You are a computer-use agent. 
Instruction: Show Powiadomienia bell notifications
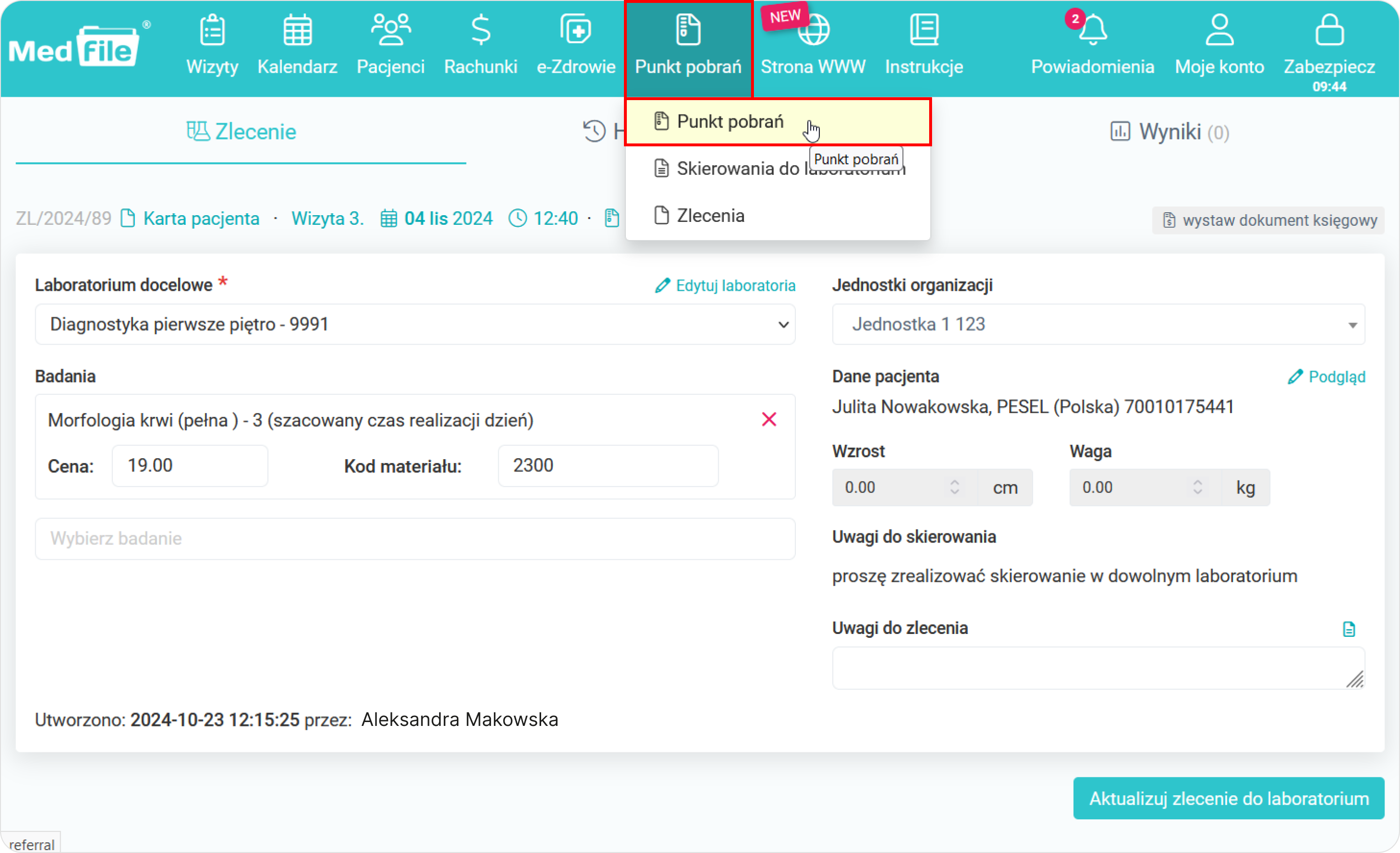coord(1093,45)
